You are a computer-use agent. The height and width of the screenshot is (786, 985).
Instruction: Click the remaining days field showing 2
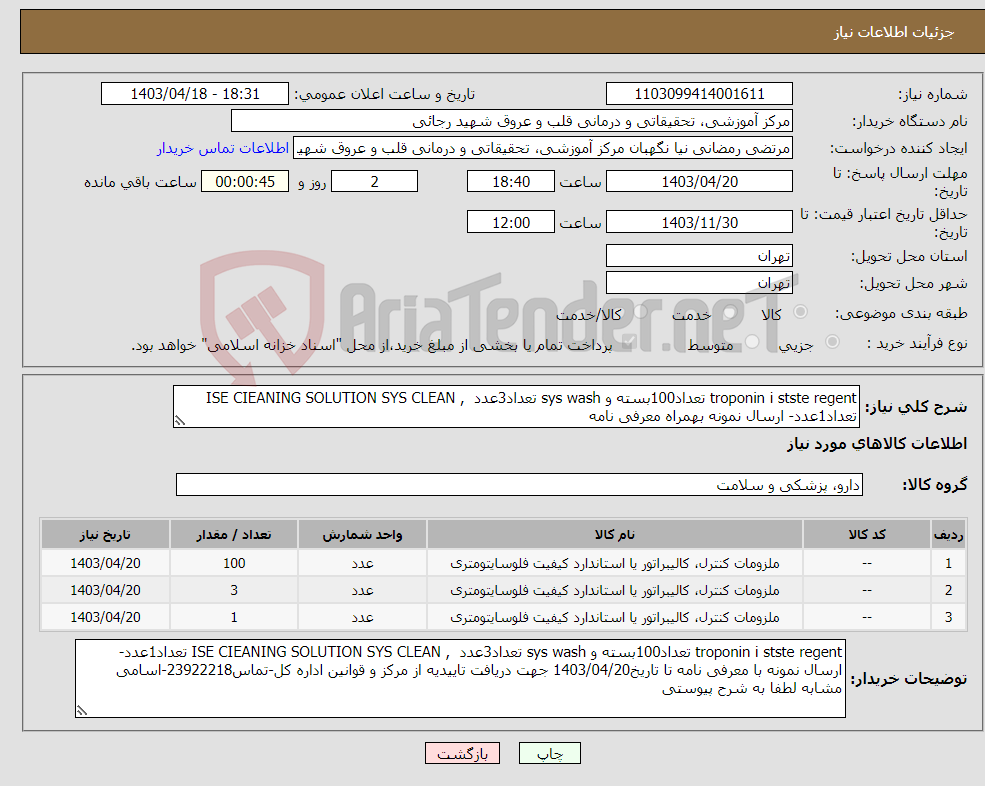(374, 182)
